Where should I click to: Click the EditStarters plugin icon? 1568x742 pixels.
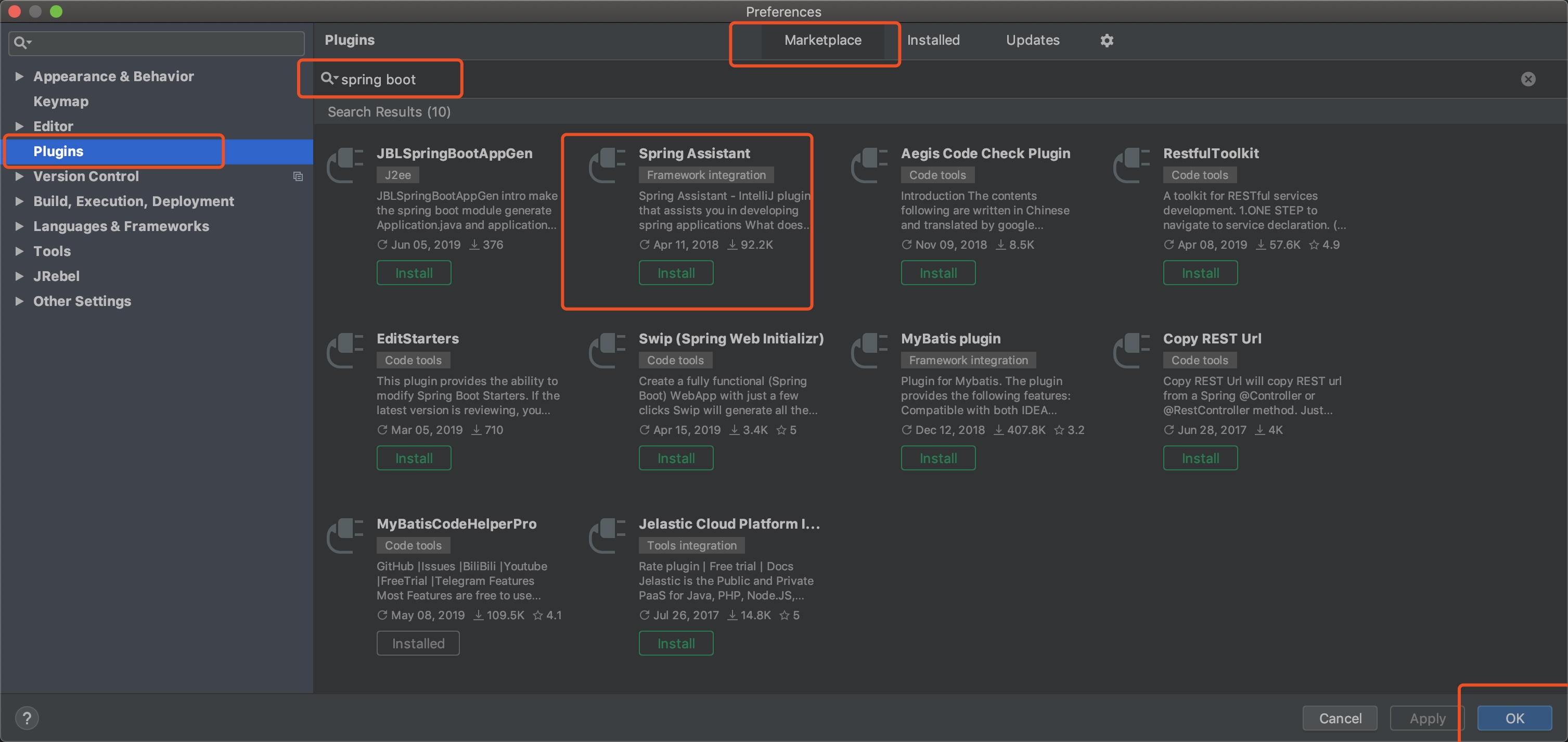click(345, 350)
